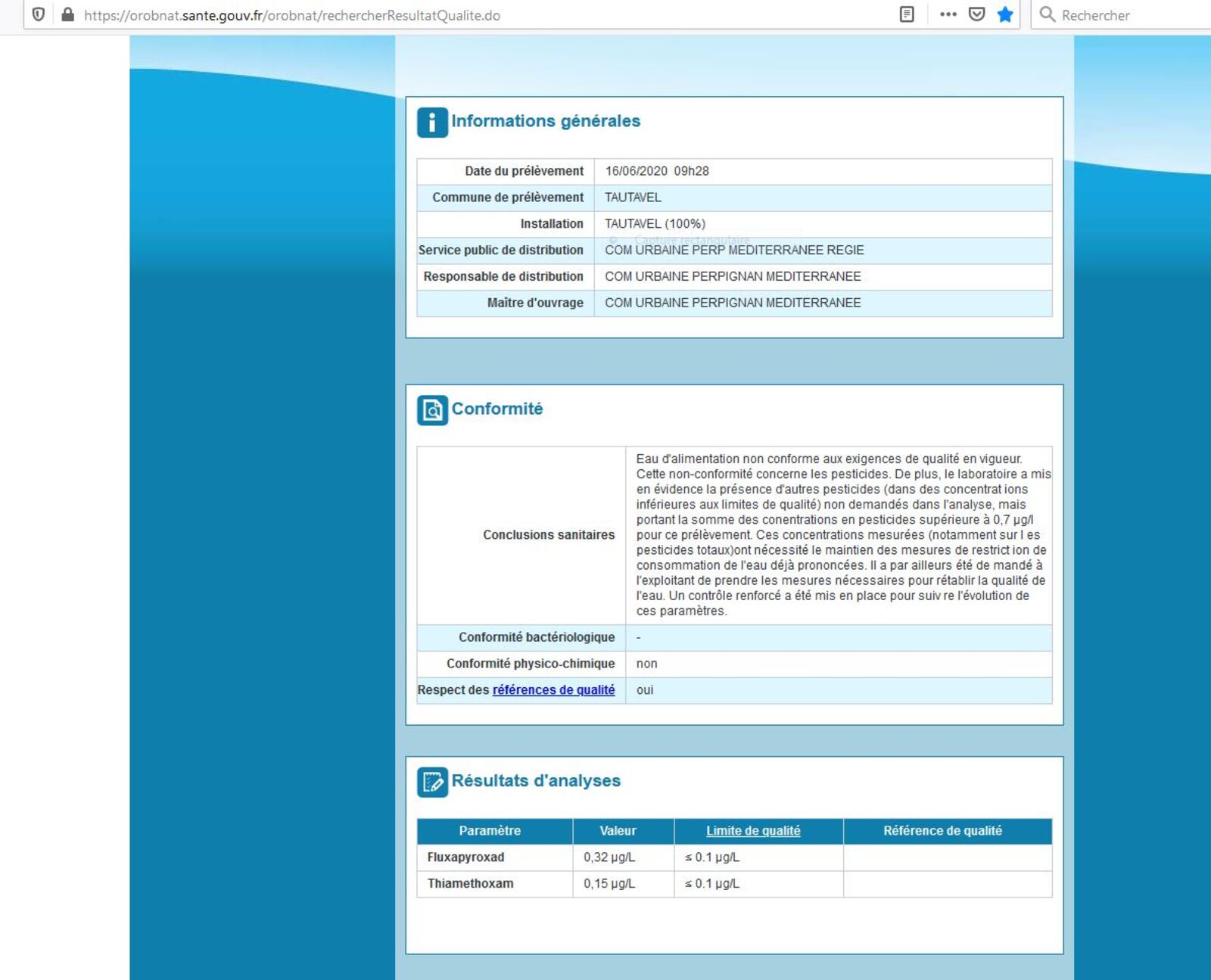1211x980 pixels.
Task: Click the Résultats d'analyses pencil icon
Action: (x=432, y=782)
